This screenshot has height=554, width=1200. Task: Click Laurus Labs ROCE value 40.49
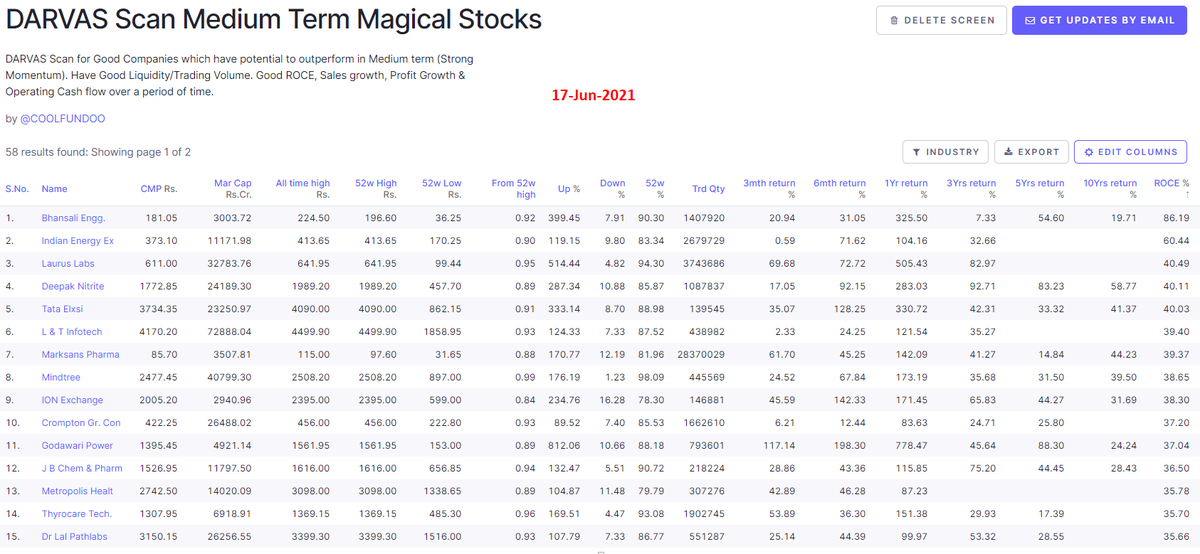[1175, 264]
